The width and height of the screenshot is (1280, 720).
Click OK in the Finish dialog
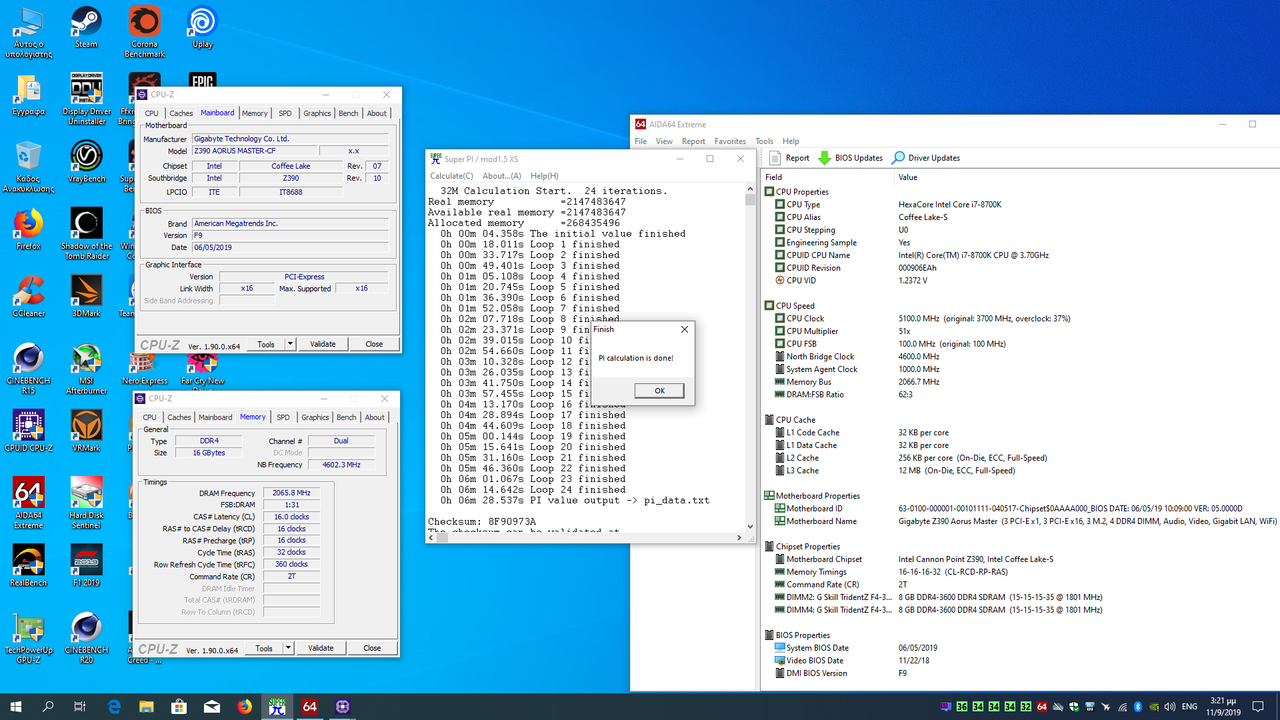coord(659,391)
